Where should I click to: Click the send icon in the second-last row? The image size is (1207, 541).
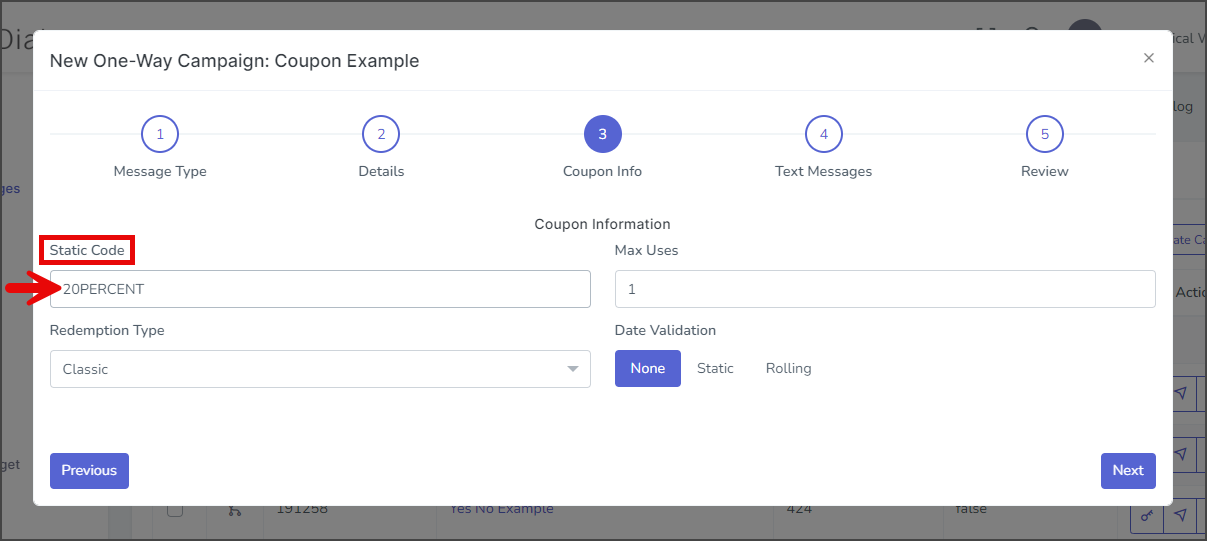(1181, 455)
